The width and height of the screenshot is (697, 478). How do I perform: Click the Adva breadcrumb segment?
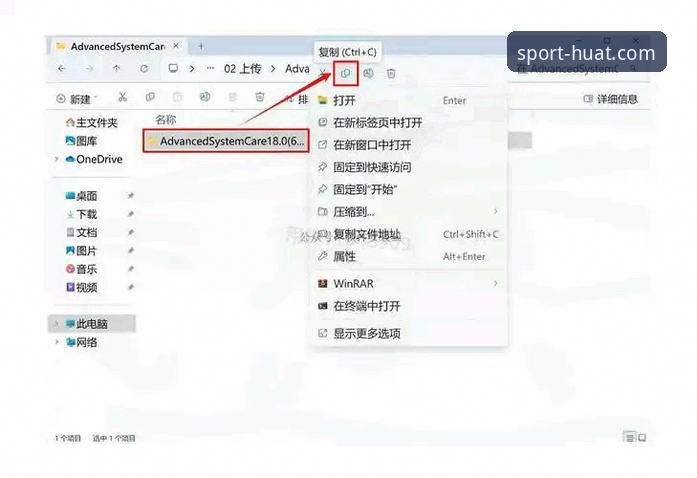(x=297, y=68)
